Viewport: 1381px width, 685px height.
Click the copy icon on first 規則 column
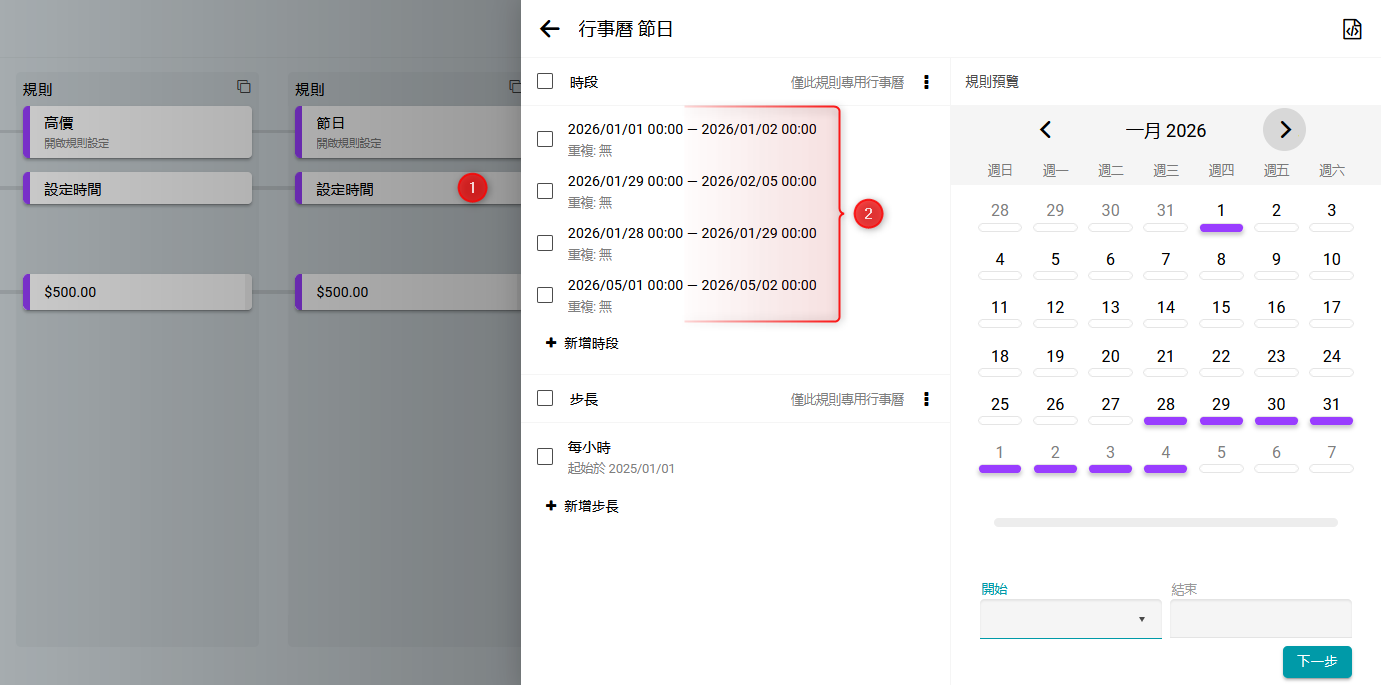[243, 87]
